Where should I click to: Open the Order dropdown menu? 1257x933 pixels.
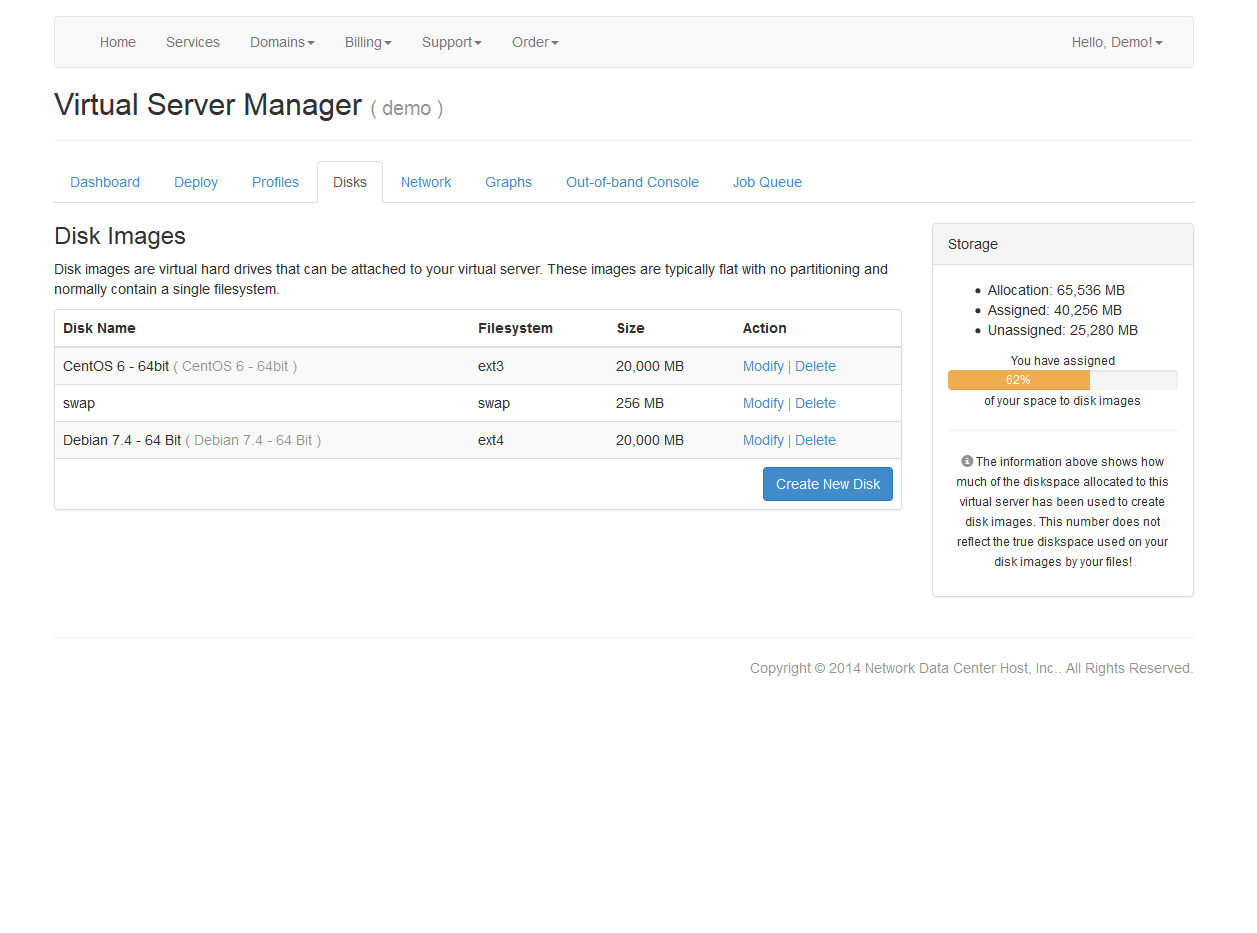pyautogui.click(x=535, y=42)
